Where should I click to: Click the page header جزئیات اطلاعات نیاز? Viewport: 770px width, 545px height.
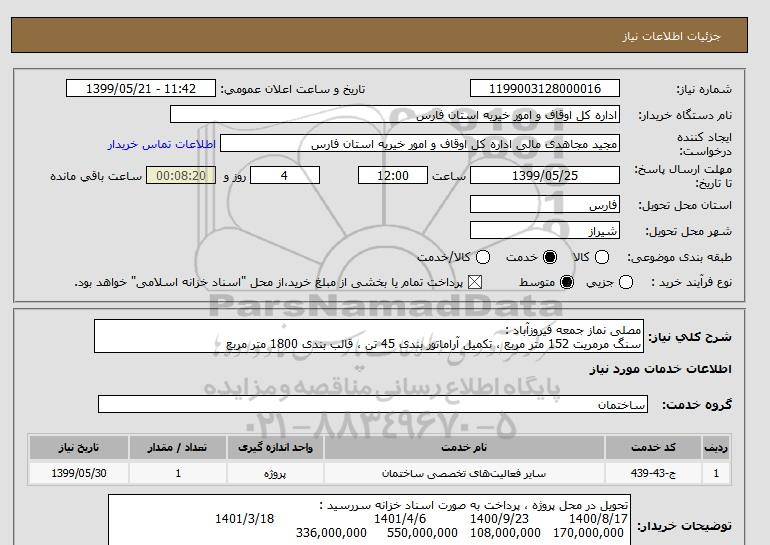point(671,37)
